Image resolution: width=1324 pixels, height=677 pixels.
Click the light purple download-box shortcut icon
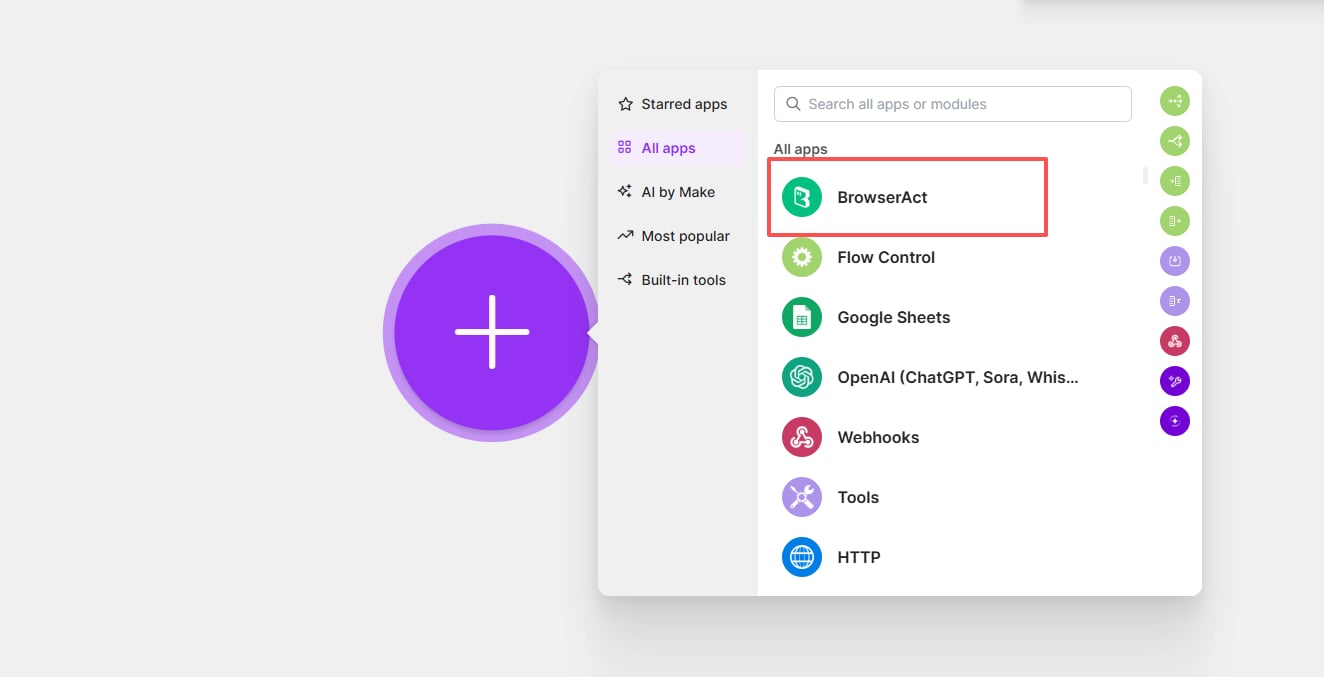(x=1175, y=261)
